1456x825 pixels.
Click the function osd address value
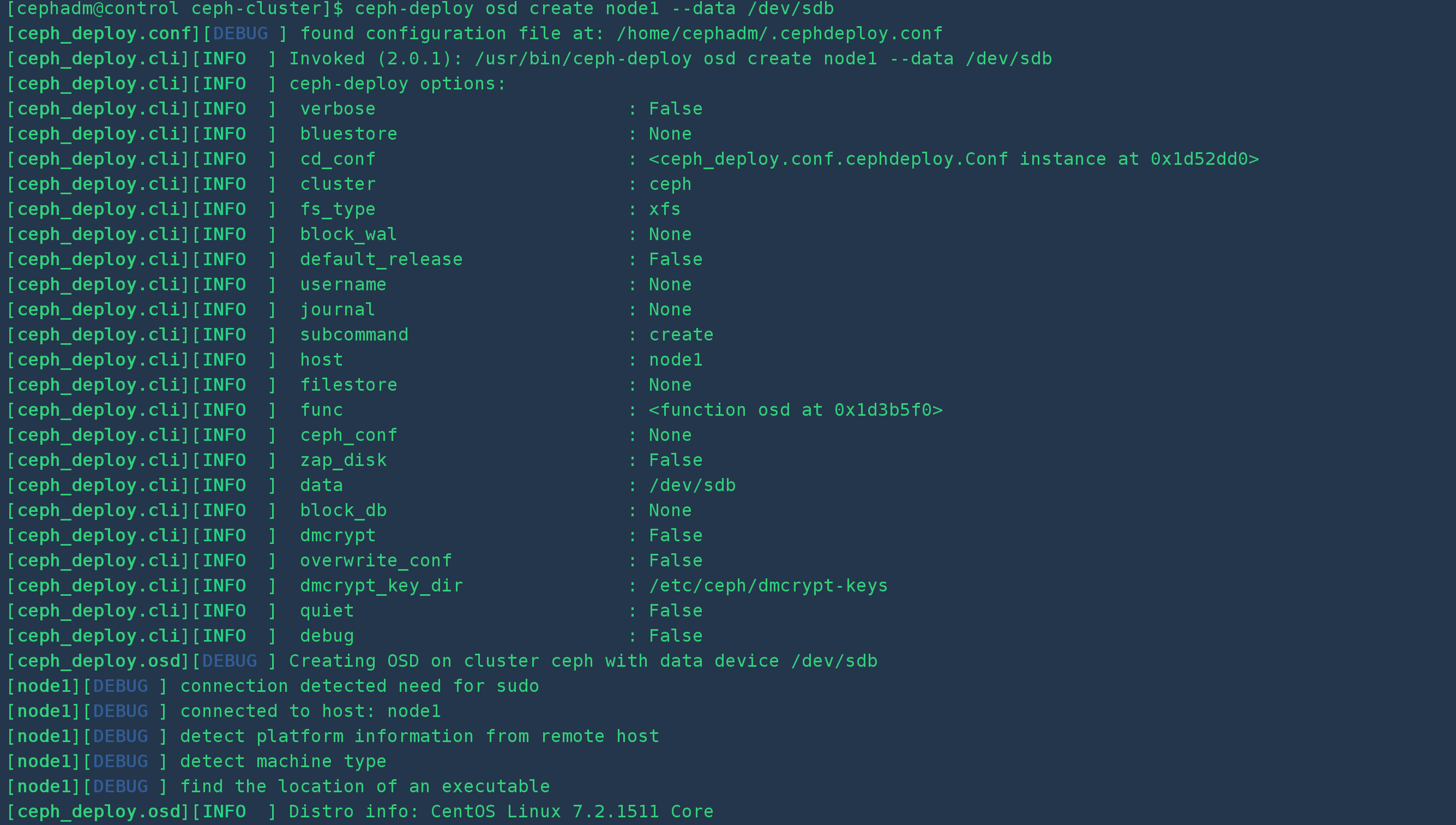click(796, 410)
